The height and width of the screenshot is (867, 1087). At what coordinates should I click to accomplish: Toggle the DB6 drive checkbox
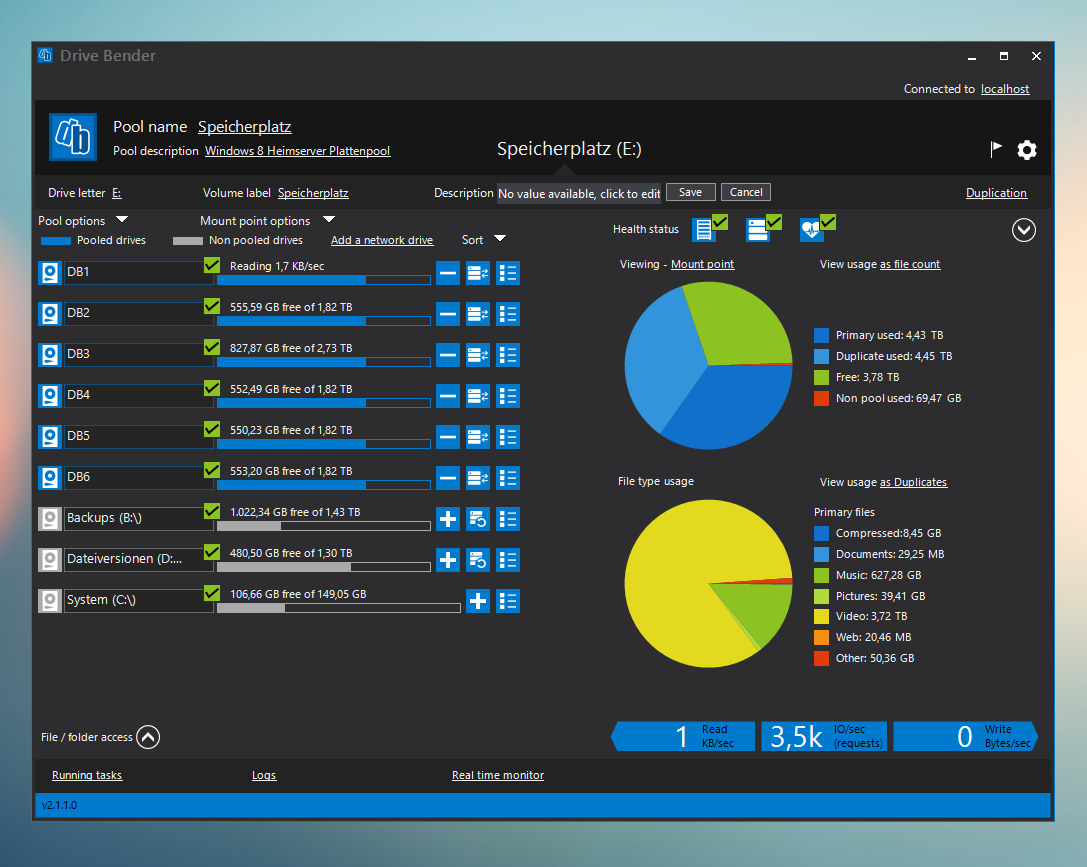[212, 469]
